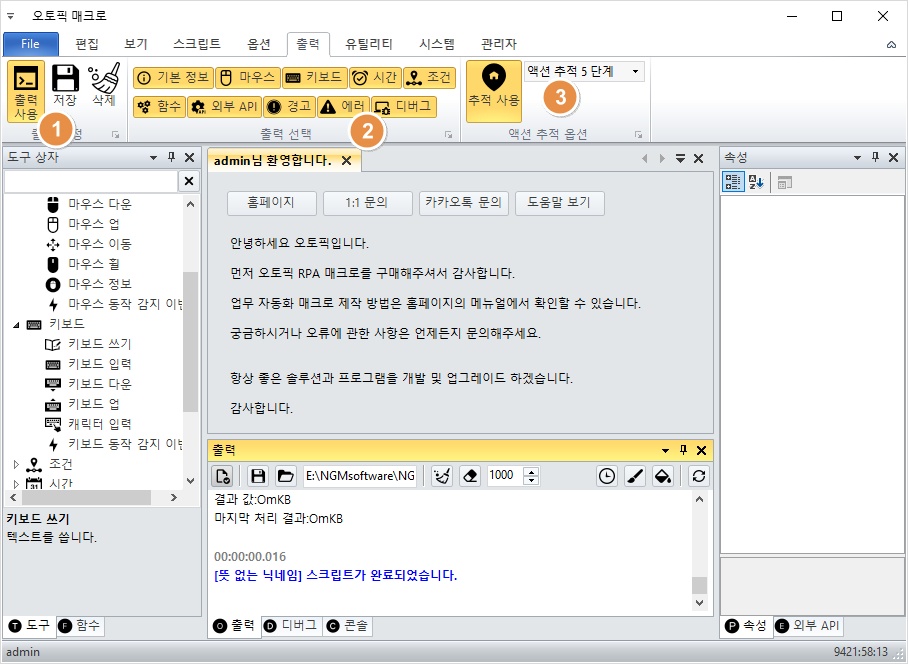Click output panel save icon
Image resolution: width=908 pixels, height=664 pixels.
click(x=258, y=476)
